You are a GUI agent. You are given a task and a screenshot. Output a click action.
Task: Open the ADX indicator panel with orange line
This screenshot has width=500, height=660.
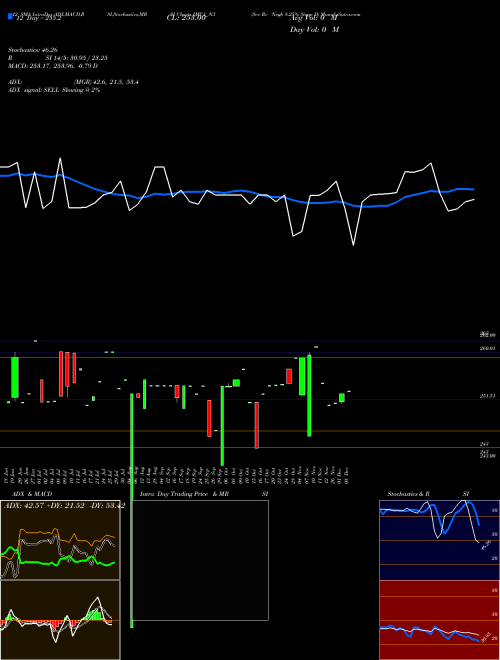tap(60, 540)
